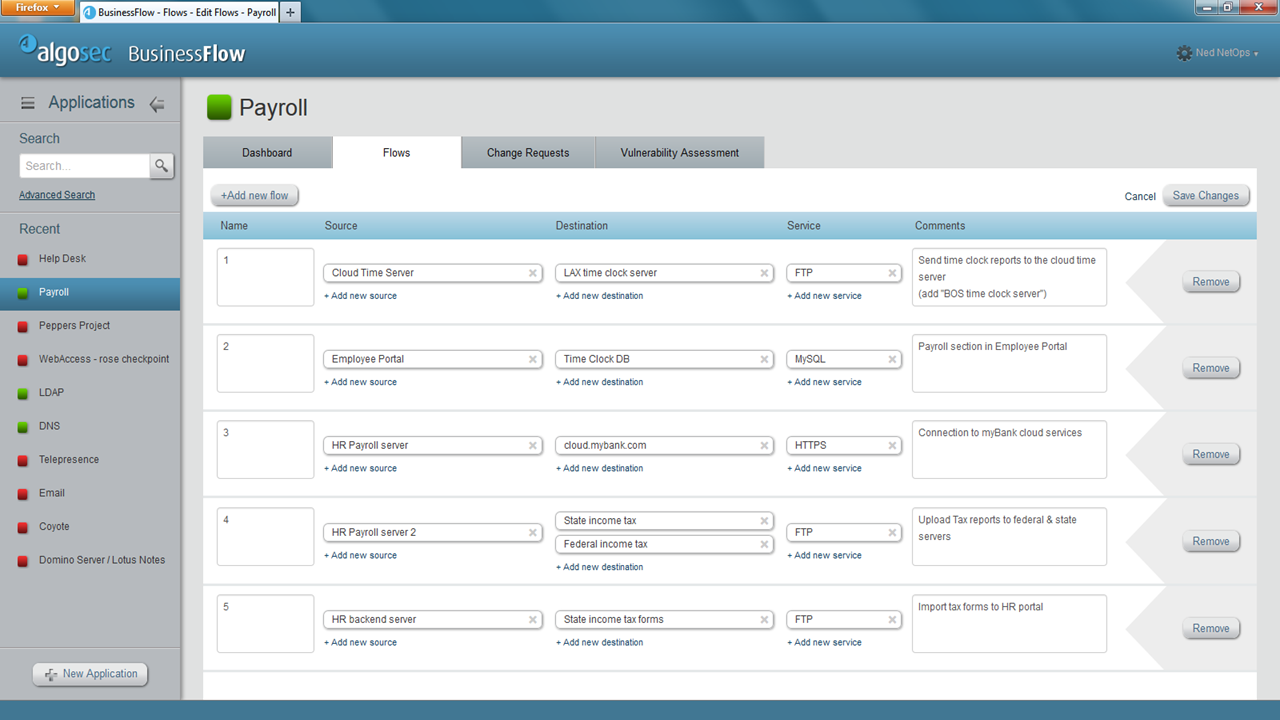Click the name field of flow 1

coord(266,277)
